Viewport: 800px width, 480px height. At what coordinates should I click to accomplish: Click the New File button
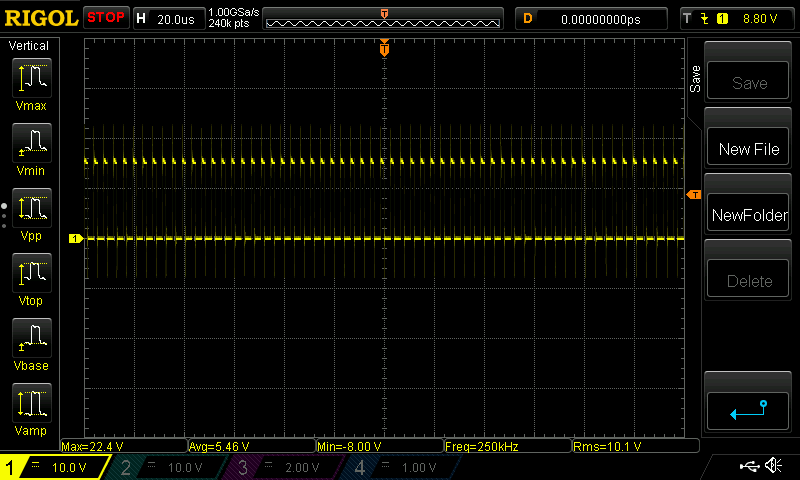click(748, 146)
